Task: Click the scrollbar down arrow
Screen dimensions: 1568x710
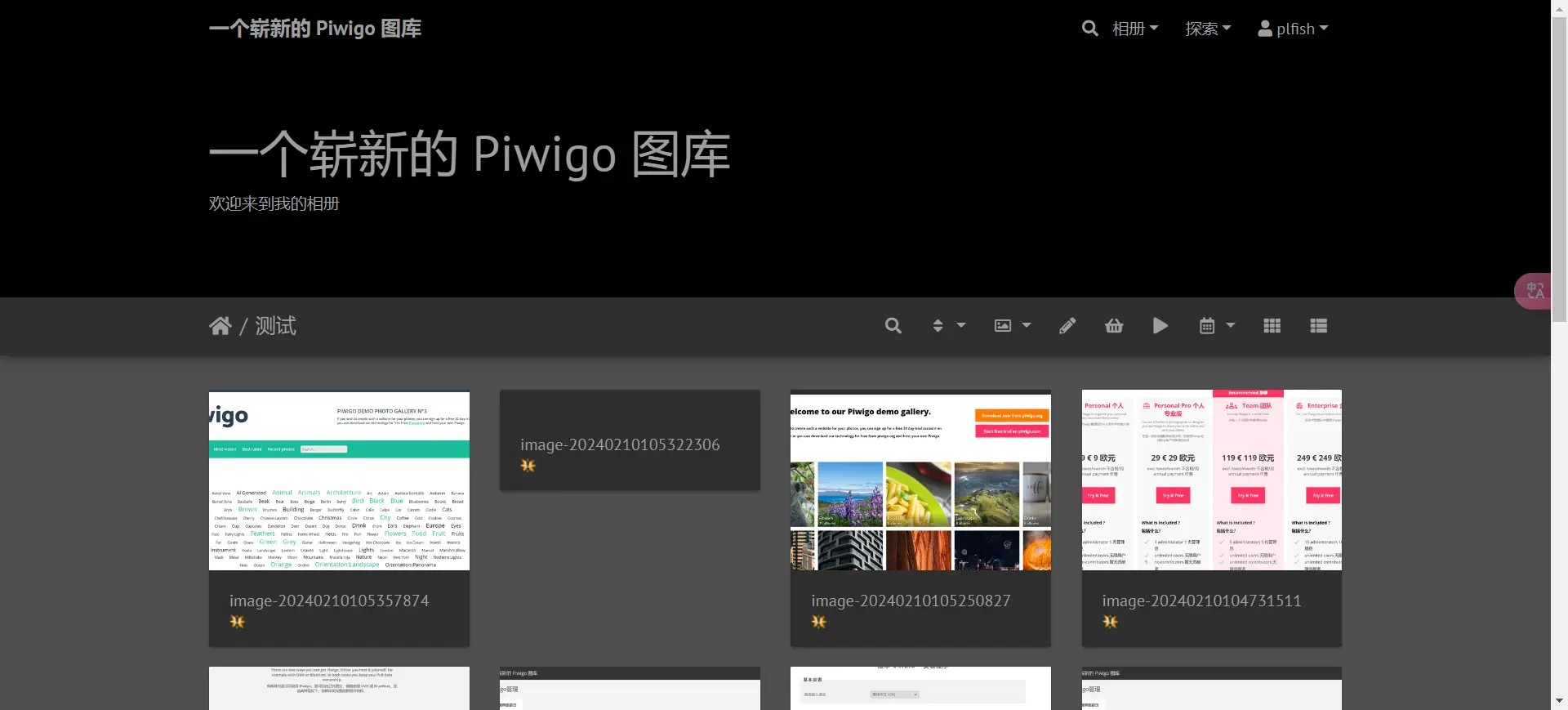Action: pos(1559,701)
